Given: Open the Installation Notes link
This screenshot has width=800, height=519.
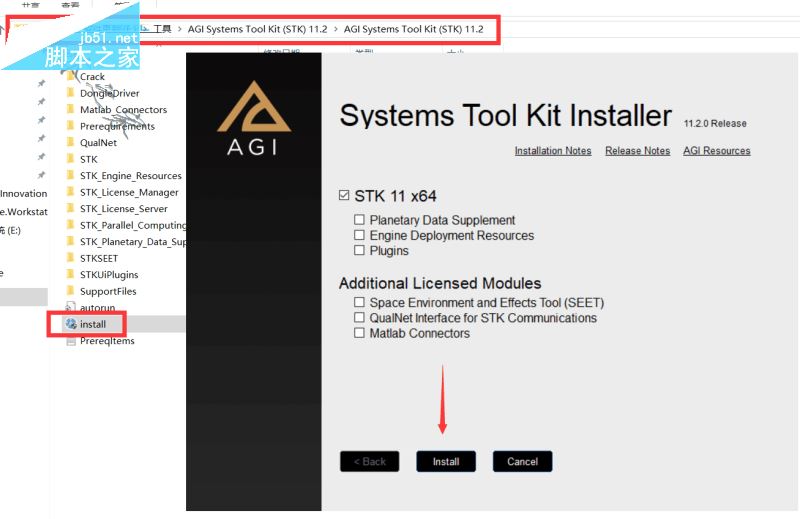Looking at the screenshot, I should [x=553, y=151].
